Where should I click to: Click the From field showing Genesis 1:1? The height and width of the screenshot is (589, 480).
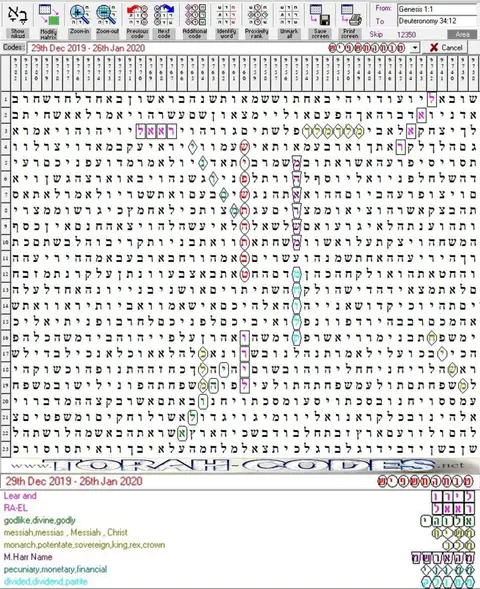(437, 9)
